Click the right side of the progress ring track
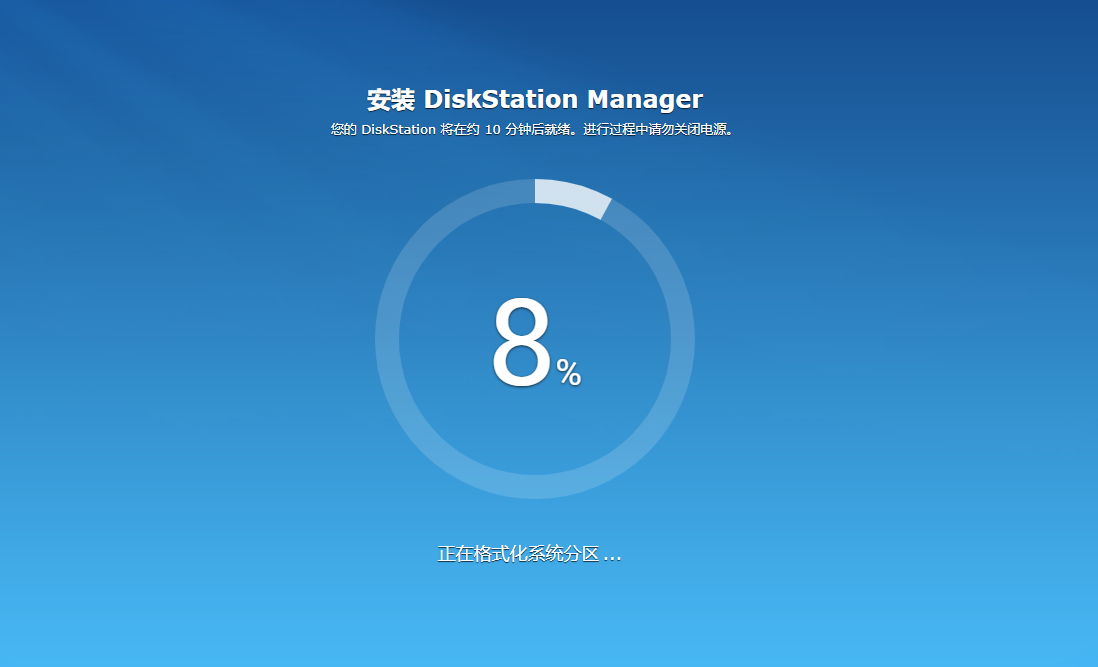 tap(683, 339)
